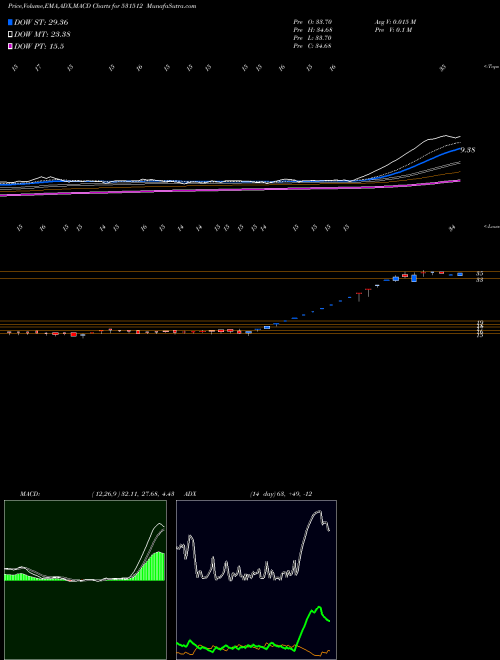This screenshot has height=660, width=500.
Task: Open the dark blue ADX chart panel
Action: tap(256, 580)
